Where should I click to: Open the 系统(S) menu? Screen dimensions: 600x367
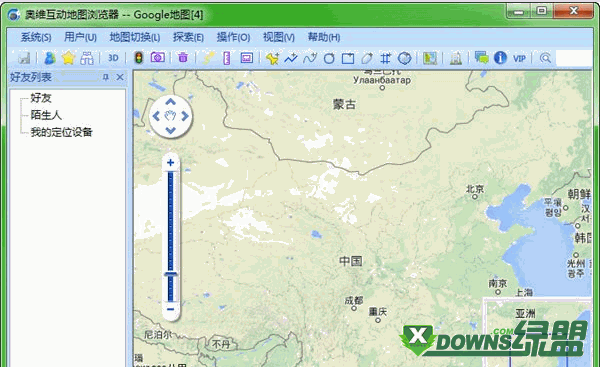pos(36,37)
